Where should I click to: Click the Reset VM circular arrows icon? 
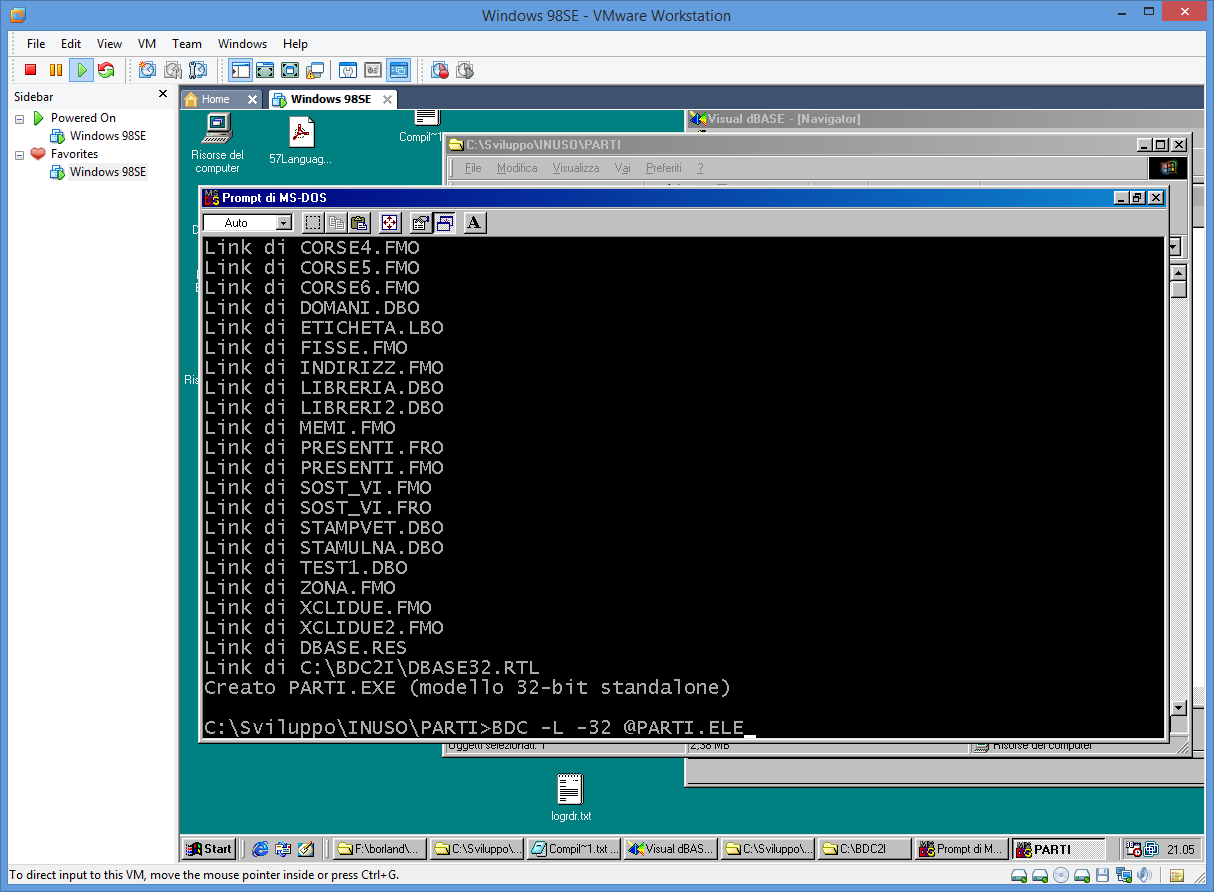tap(106, 70)
